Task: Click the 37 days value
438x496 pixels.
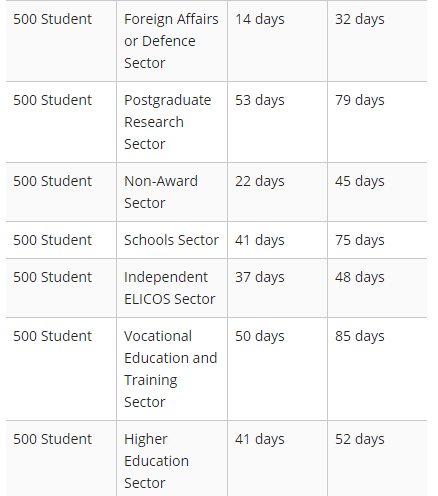Action: [260, 277]
